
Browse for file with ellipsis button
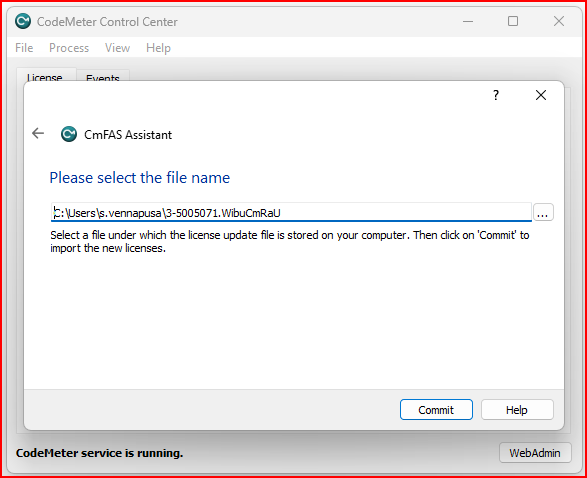[543, 212]
